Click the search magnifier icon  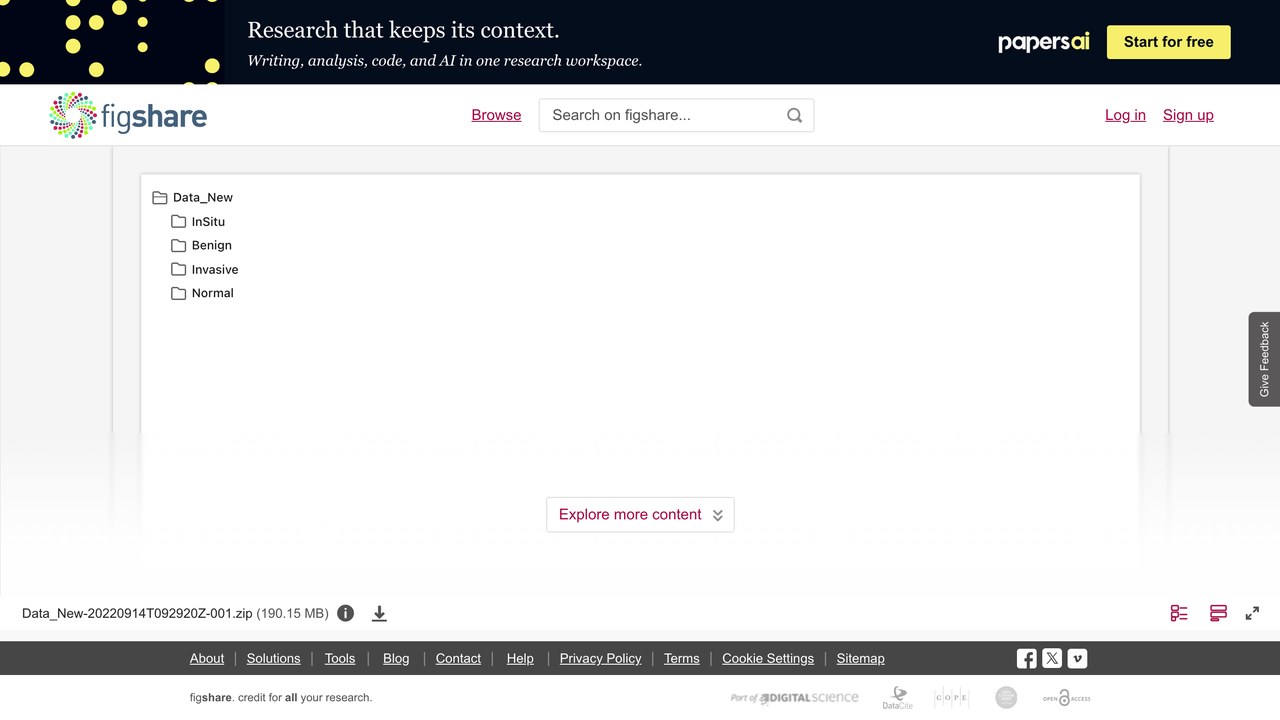(x=794, y=115)
